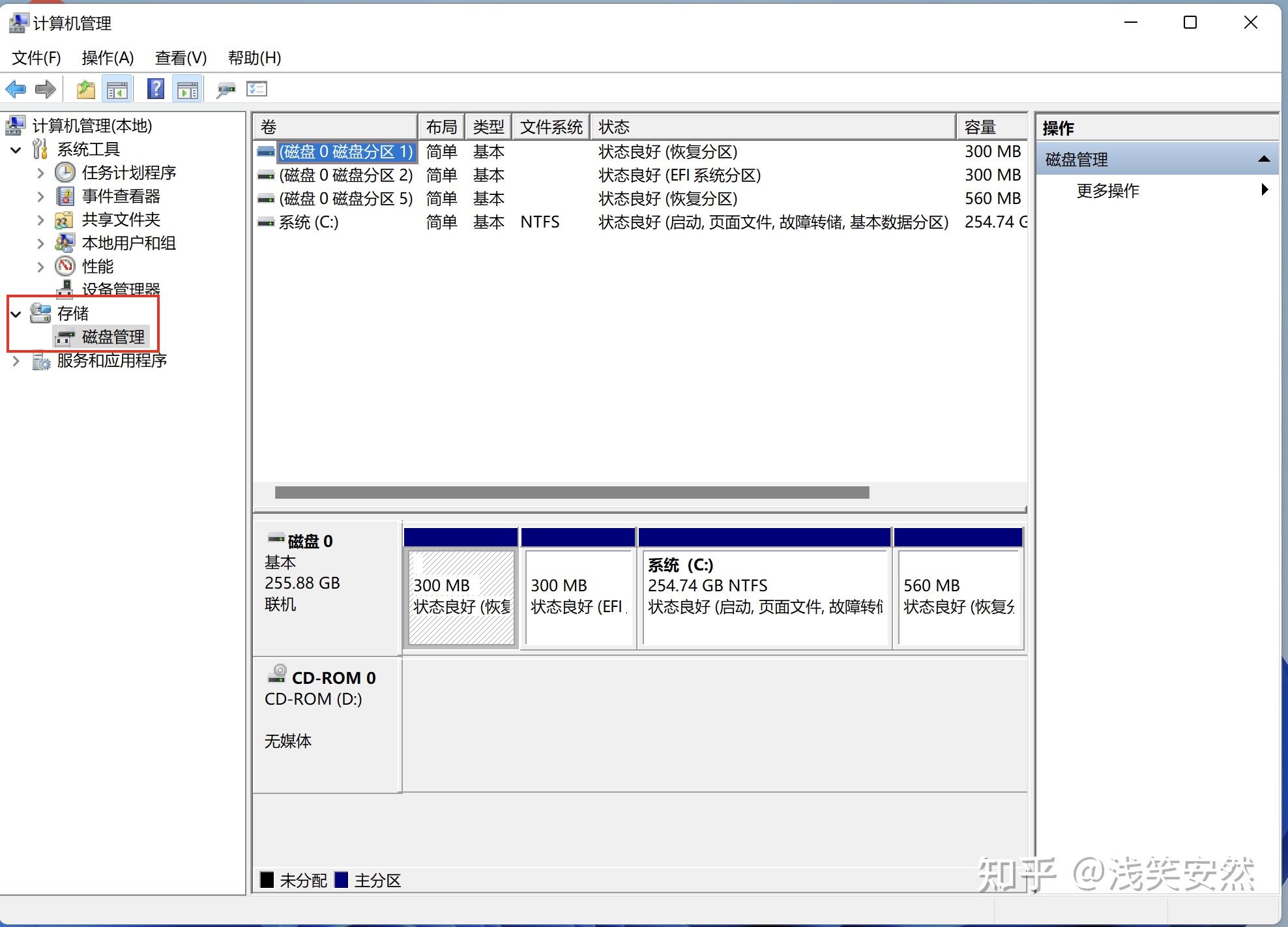Viewport: 1288px width, 927px height.
Task: Click the horizontal scrollbar in volume list
Action: (x=572, y=493)
